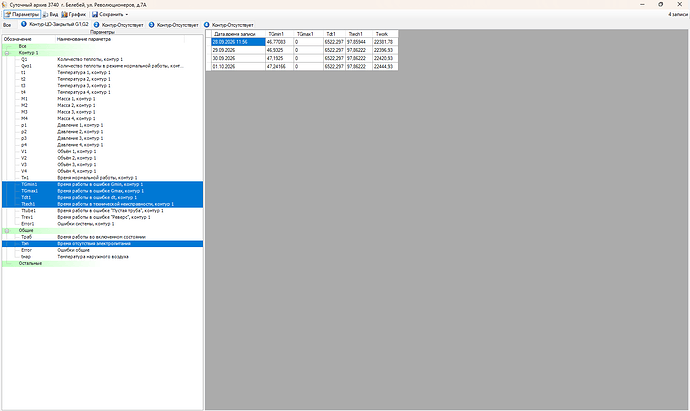Select the Trev1 Реверс row
Viewport: 690px width, 411px height.
[x=102, y=217]
